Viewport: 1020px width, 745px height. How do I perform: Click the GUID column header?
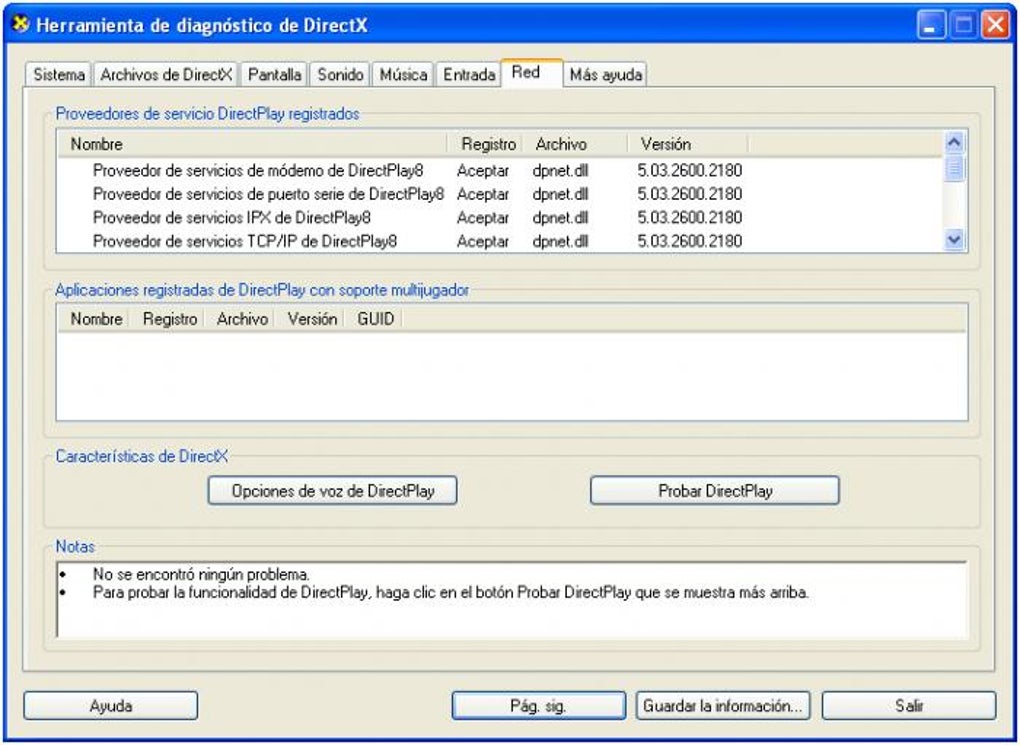(x=375, y=319)
